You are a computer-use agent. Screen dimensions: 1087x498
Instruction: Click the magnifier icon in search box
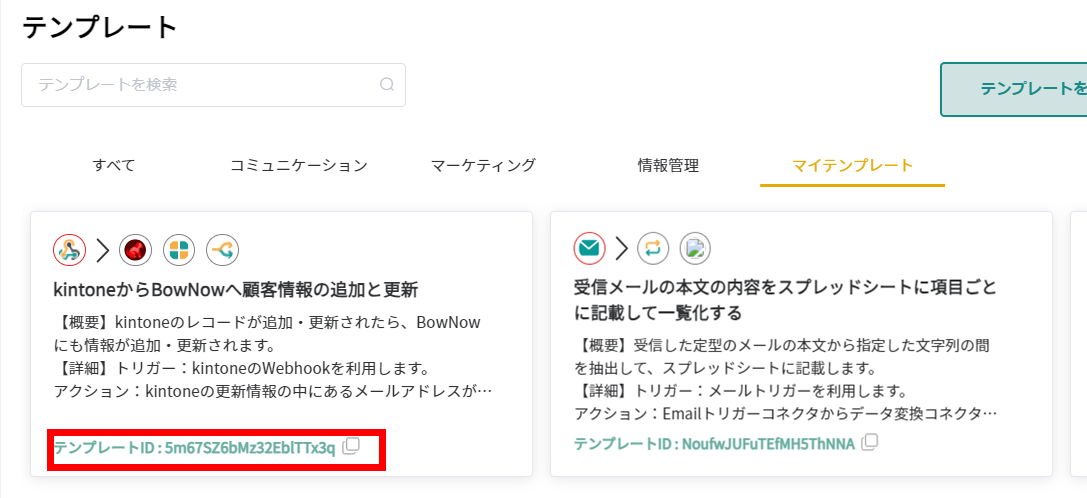[387, 85]
